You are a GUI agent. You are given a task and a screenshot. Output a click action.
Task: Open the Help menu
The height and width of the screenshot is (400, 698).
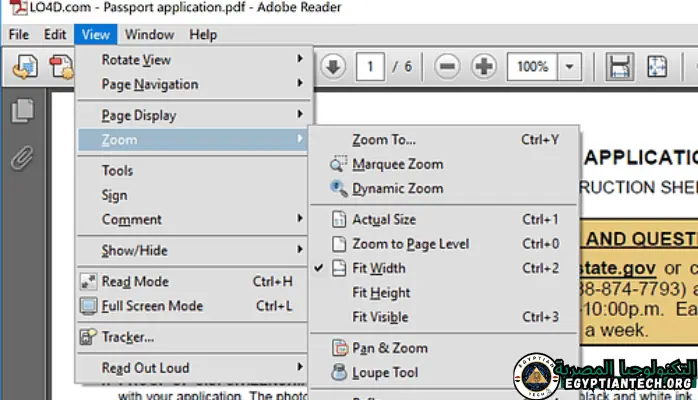click(203, 34)
